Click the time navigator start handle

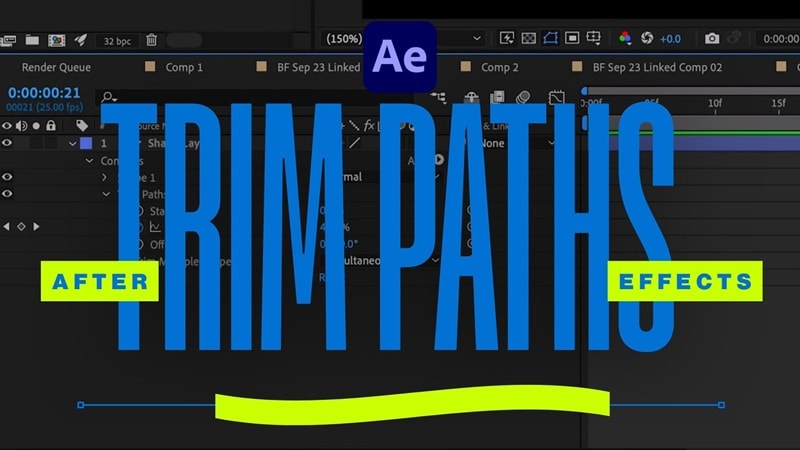click(585, 91)
